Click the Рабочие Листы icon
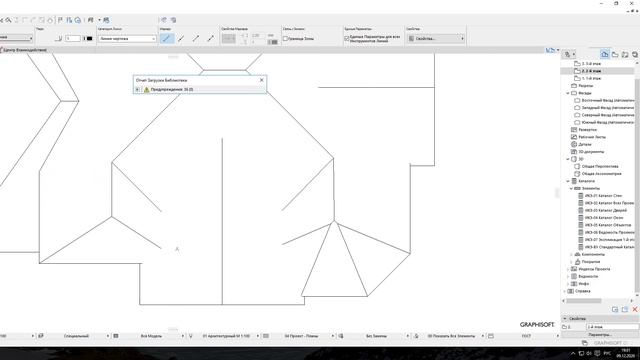This screenshot has height=360, width=640. click(574, 137)
